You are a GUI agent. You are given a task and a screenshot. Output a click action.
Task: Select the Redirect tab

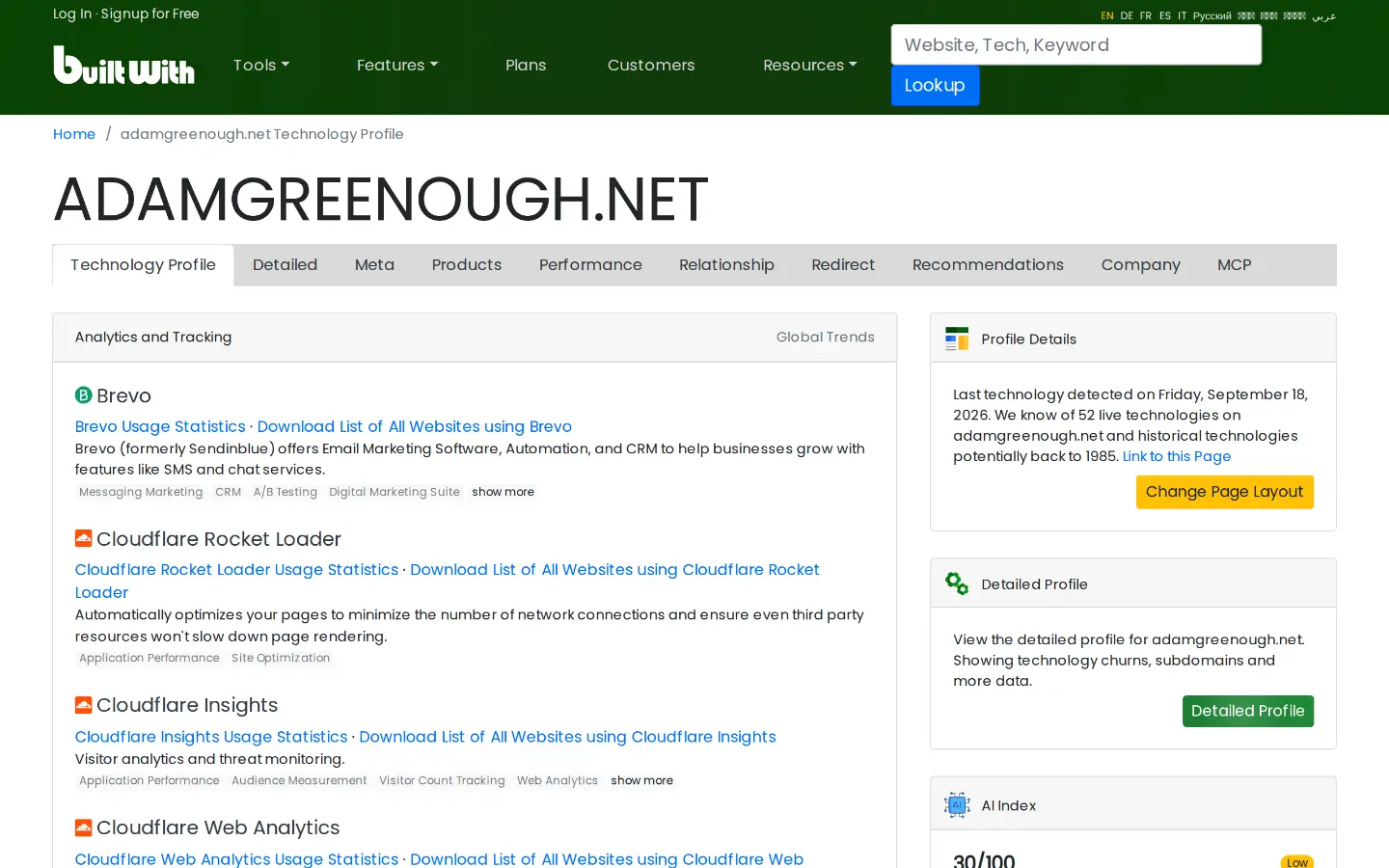[x=843, y=264]
